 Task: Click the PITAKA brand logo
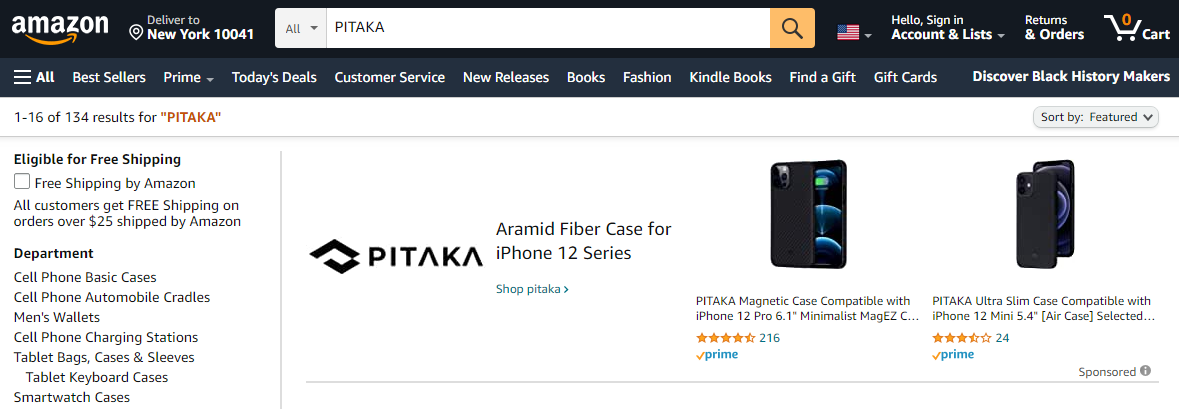[396, 256]
